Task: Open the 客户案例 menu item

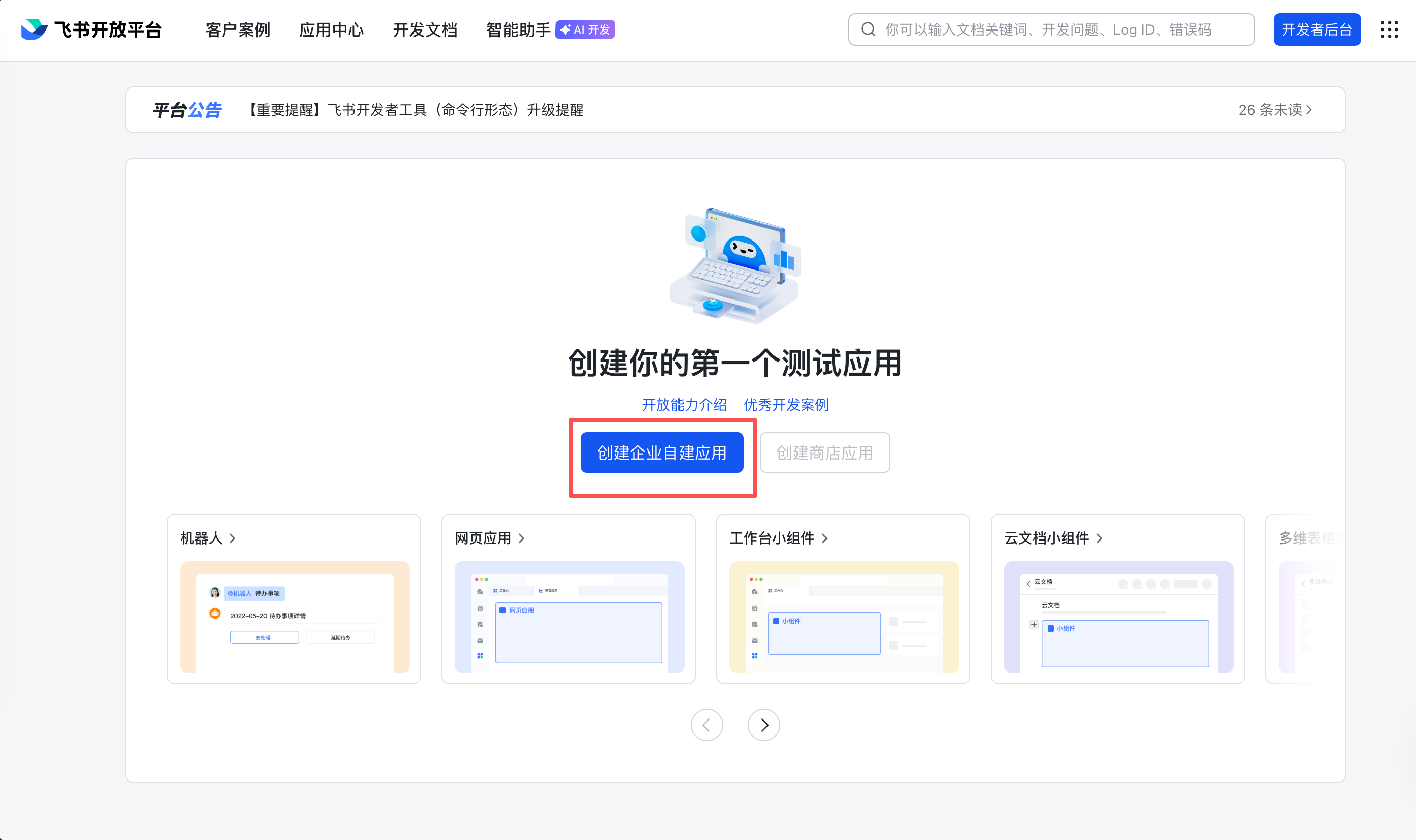Action: point(237,29)
